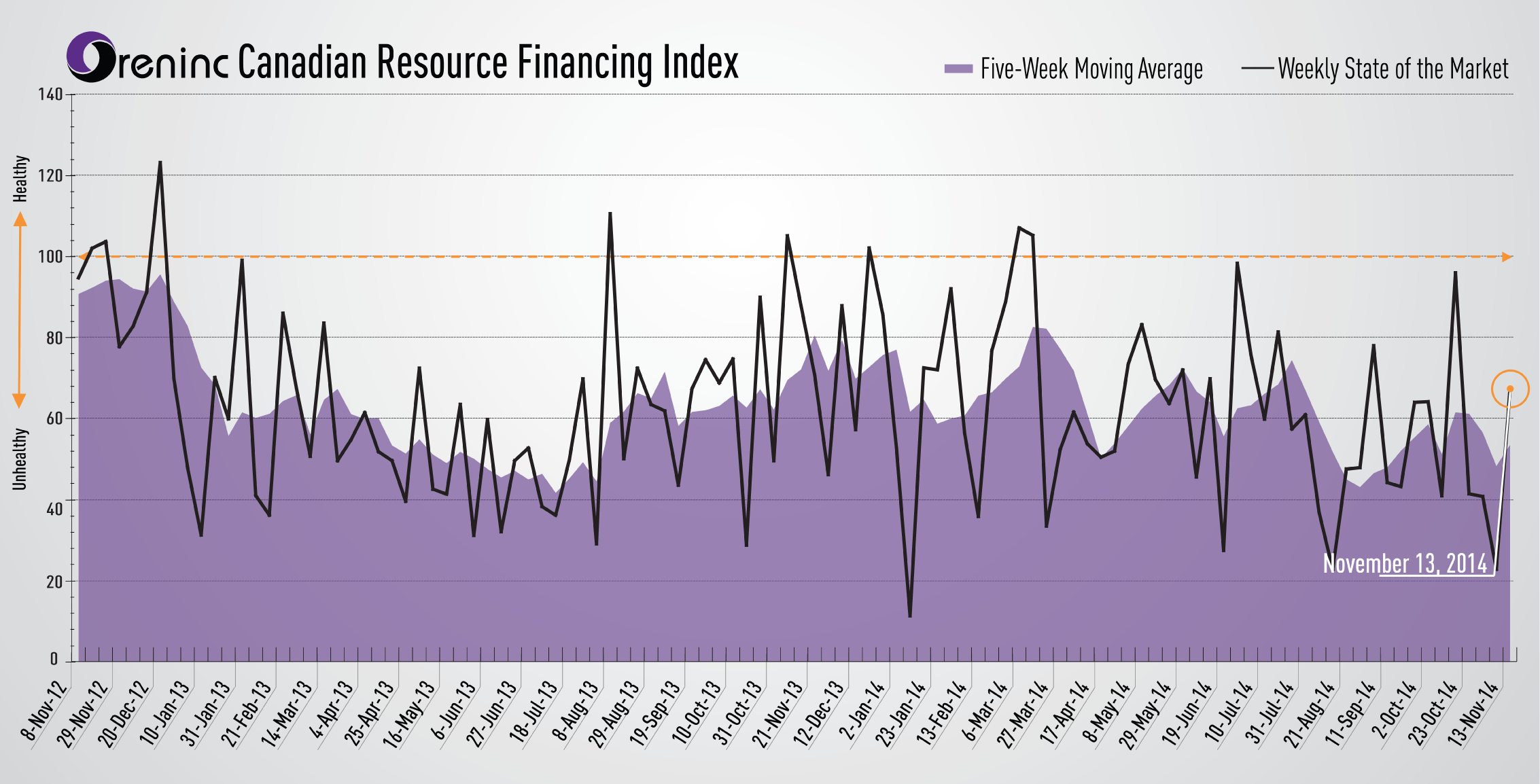Click the x-axis date '29-Aug-13'
Screen dimensions: 1540x784
(614, 713)
